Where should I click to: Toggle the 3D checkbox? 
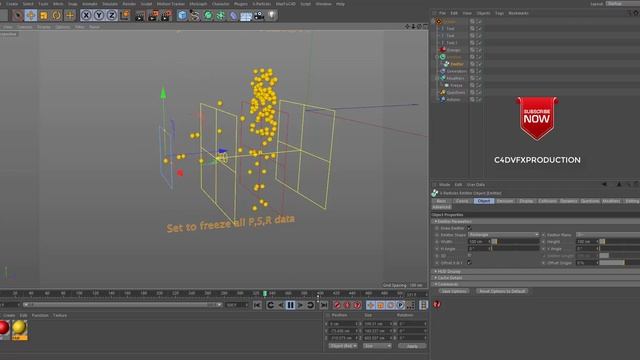click(469, 256)
